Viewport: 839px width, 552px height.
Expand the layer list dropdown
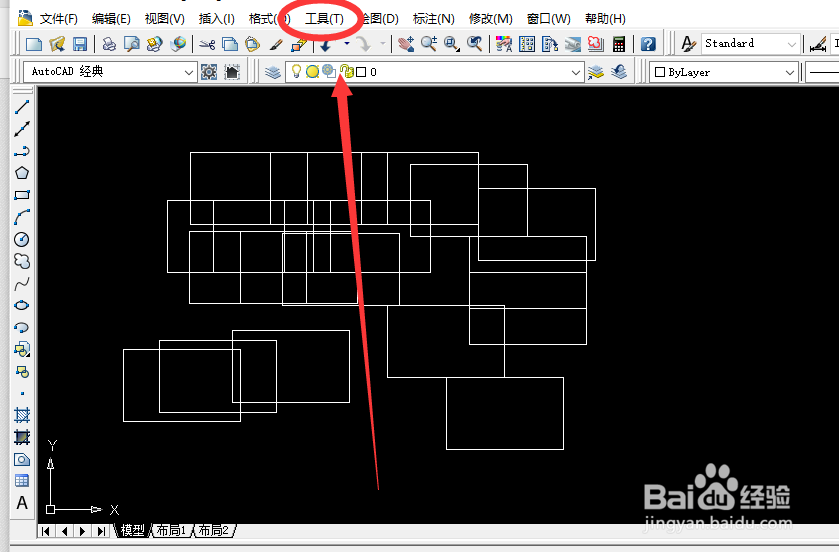[x=575, y=72]
